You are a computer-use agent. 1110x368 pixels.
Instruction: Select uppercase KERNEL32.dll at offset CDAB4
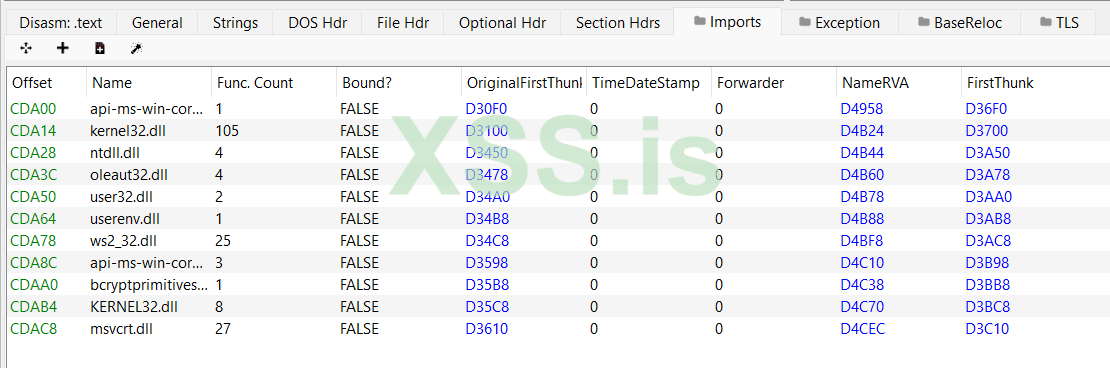(134, 307)
